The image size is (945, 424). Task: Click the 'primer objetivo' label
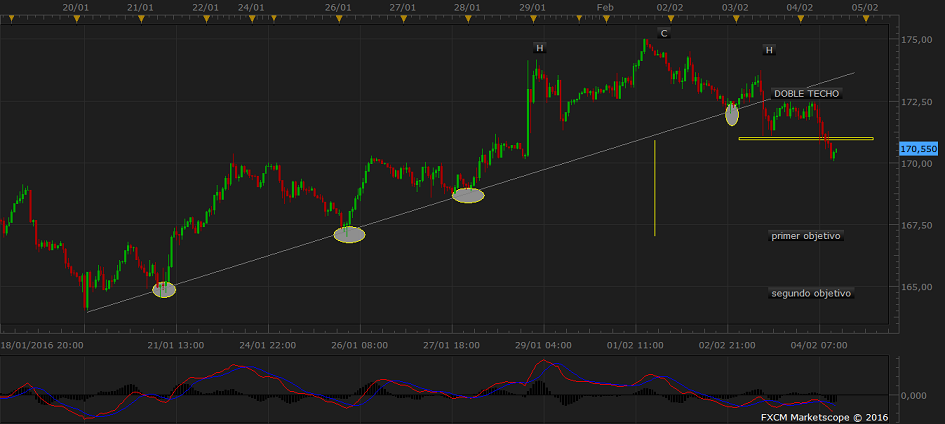pos(806,236)
